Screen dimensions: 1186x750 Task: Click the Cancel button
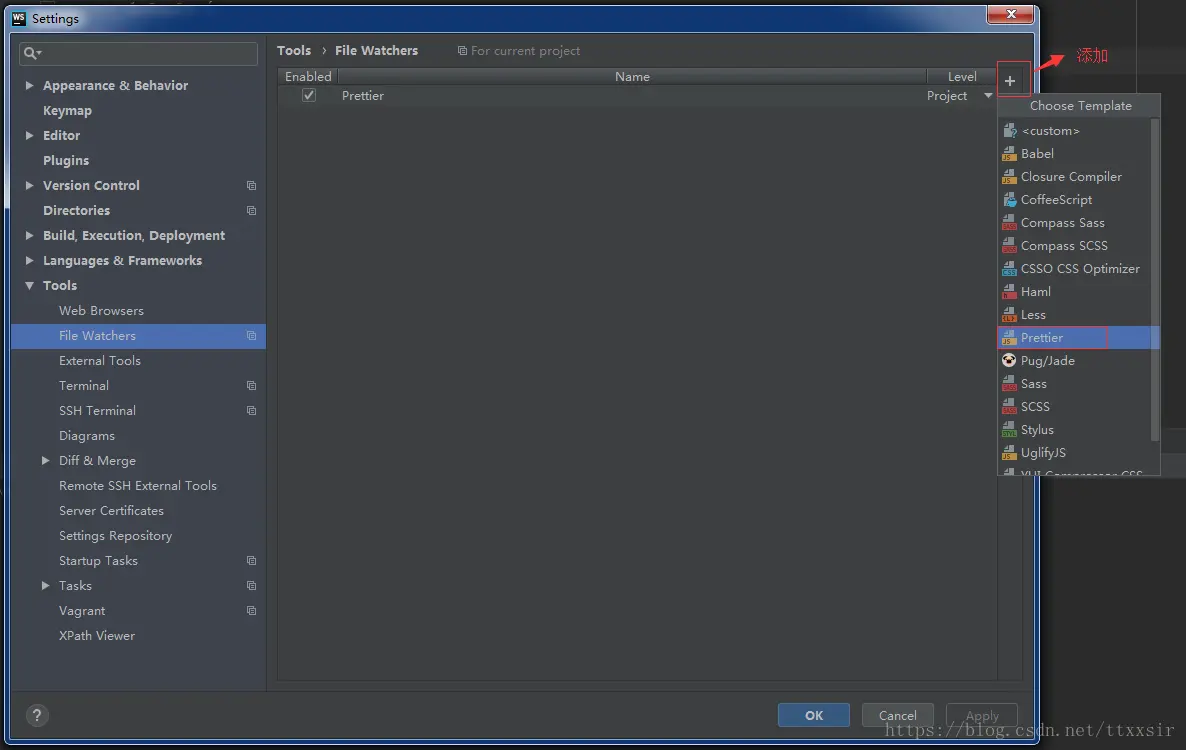(x=897, y=714)
